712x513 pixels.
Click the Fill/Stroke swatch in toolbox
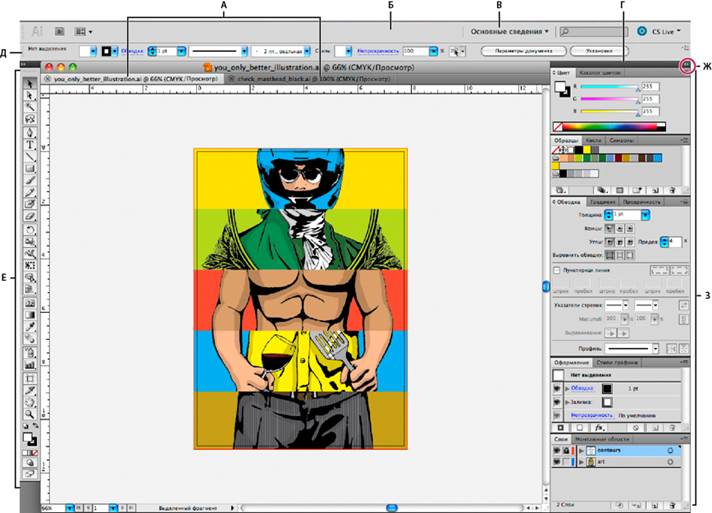(30, 439)
